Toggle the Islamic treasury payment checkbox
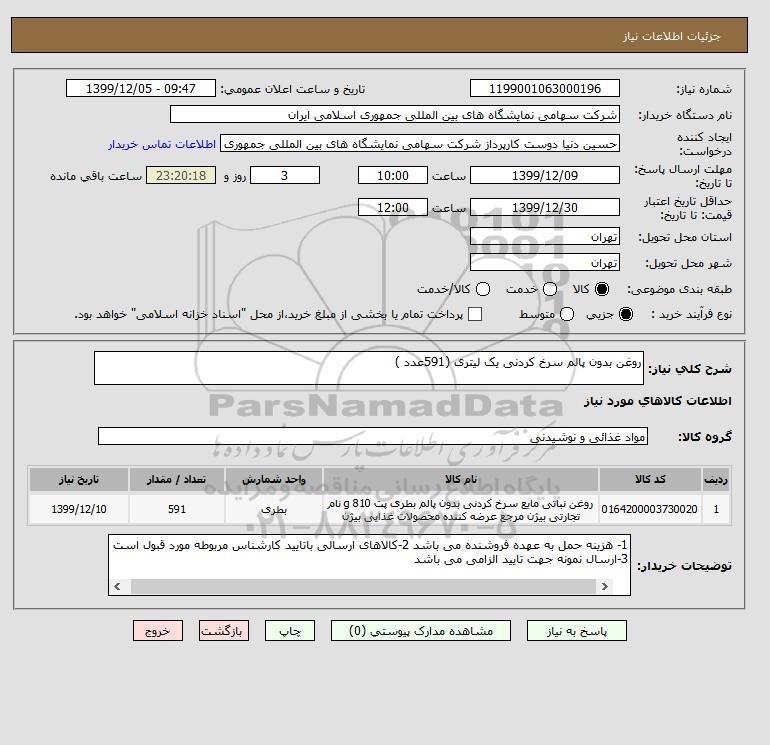Screen dimensions: 770x745 475,314
